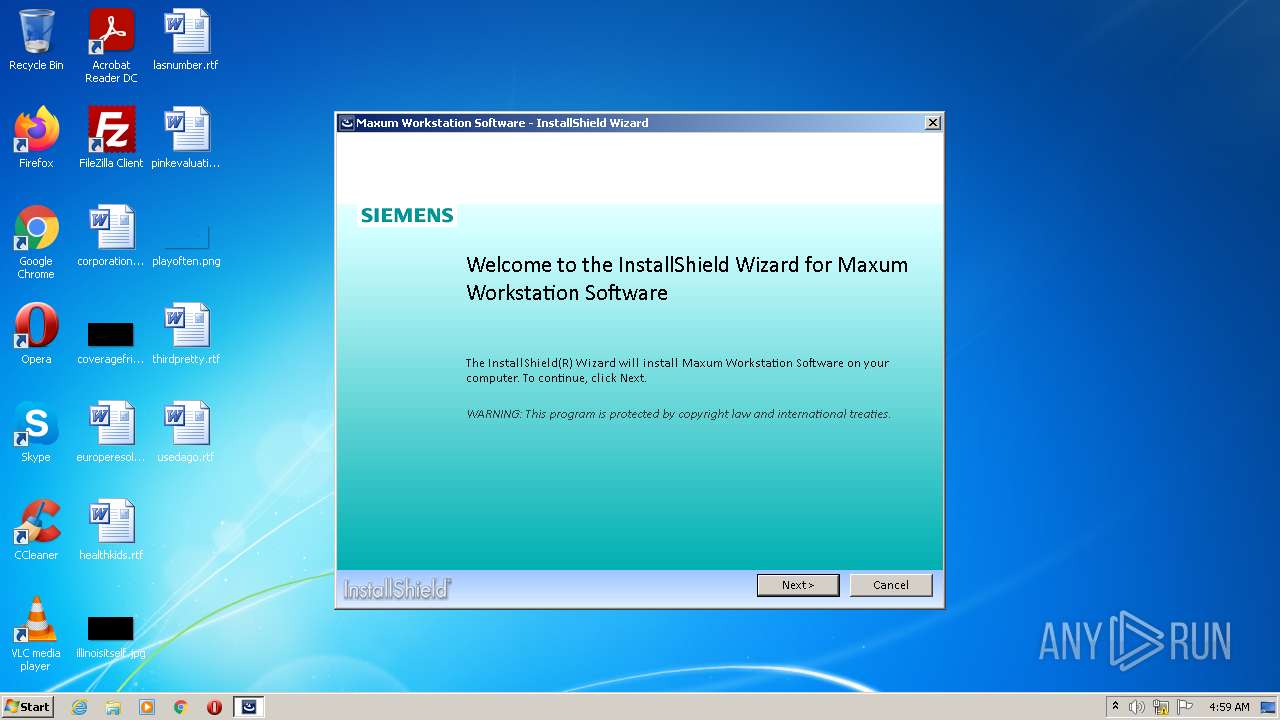Open the Recycle Bin desktop icon

click(x=36, y=41)
